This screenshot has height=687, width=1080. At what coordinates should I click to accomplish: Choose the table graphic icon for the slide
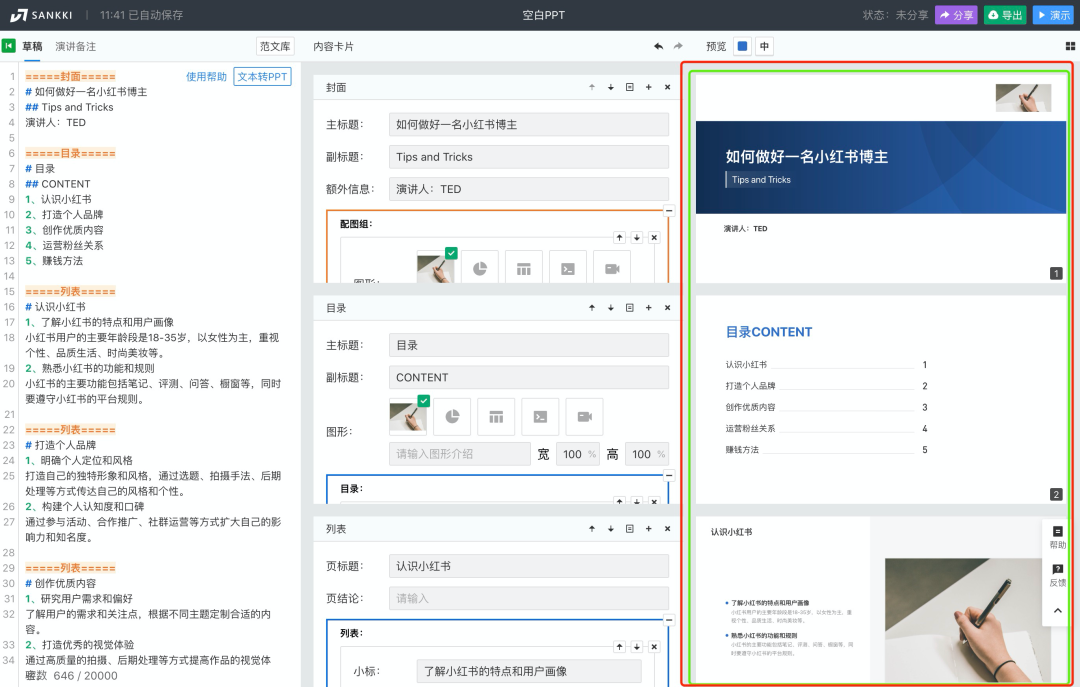pos(496,417)
